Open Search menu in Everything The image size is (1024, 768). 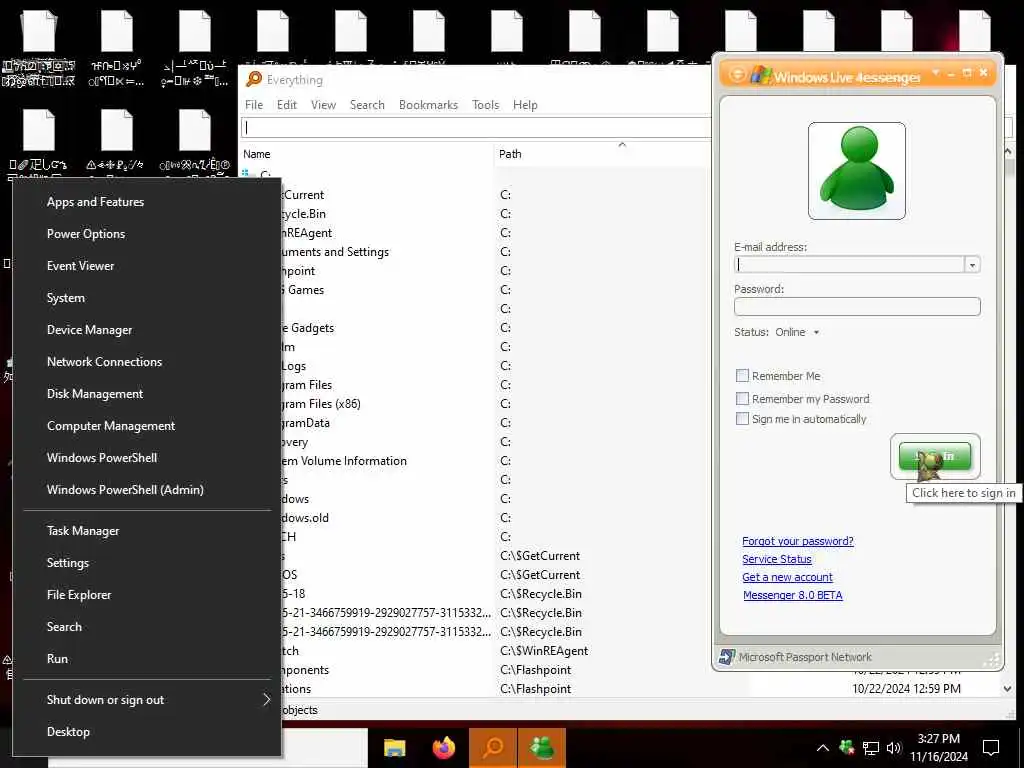click(367, 104)
